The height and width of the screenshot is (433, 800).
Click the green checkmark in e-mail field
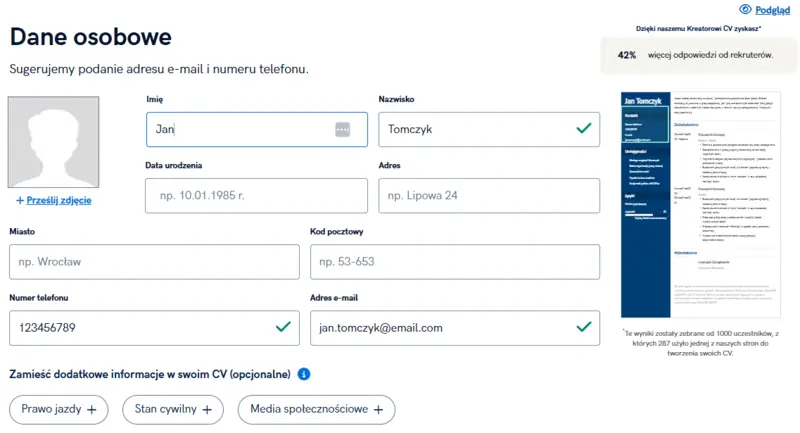click(x=584, y=327)
